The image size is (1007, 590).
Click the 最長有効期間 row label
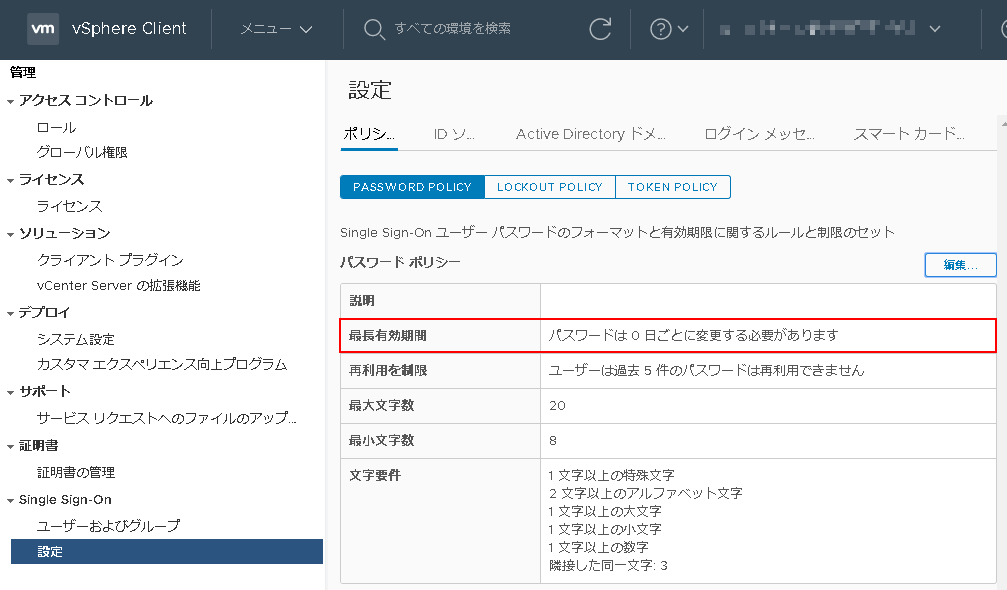[x=387, y=335]
